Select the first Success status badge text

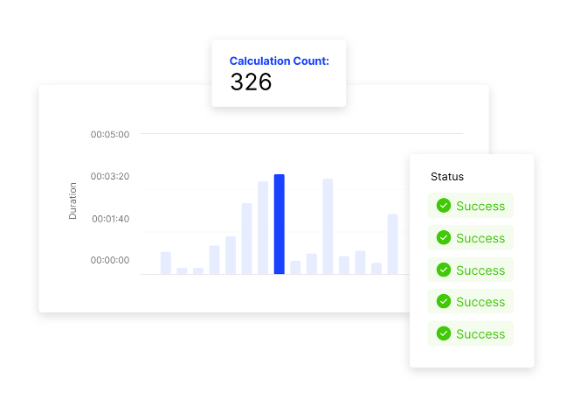[480, 206]
